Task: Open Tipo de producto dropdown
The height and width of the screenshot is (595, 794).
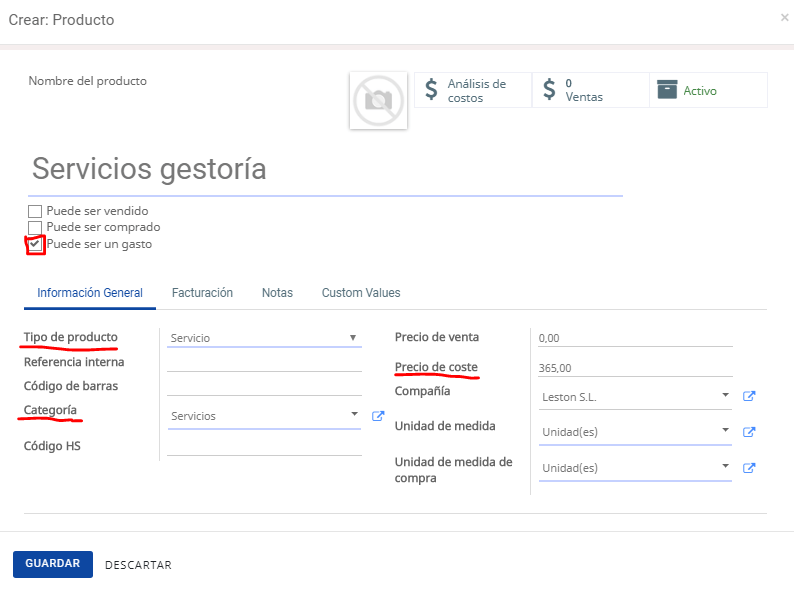Action: [x=264, y=338]
